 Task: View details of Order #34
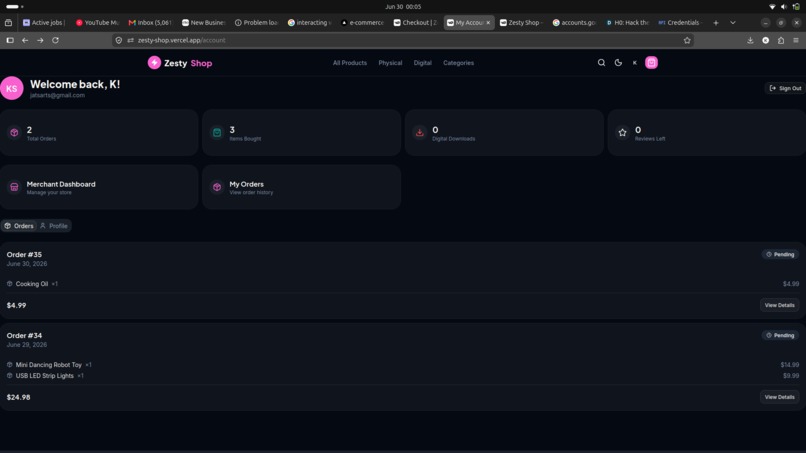[x=779, y=397]
